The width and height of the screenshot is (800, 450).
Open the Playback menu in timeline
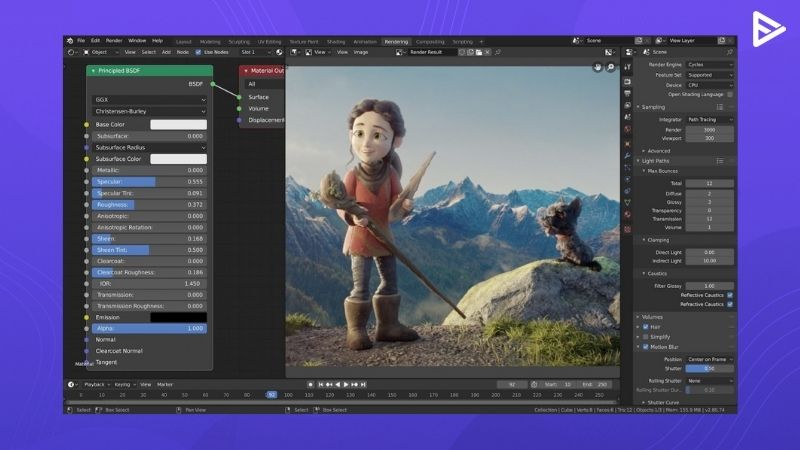coord(96,385)
